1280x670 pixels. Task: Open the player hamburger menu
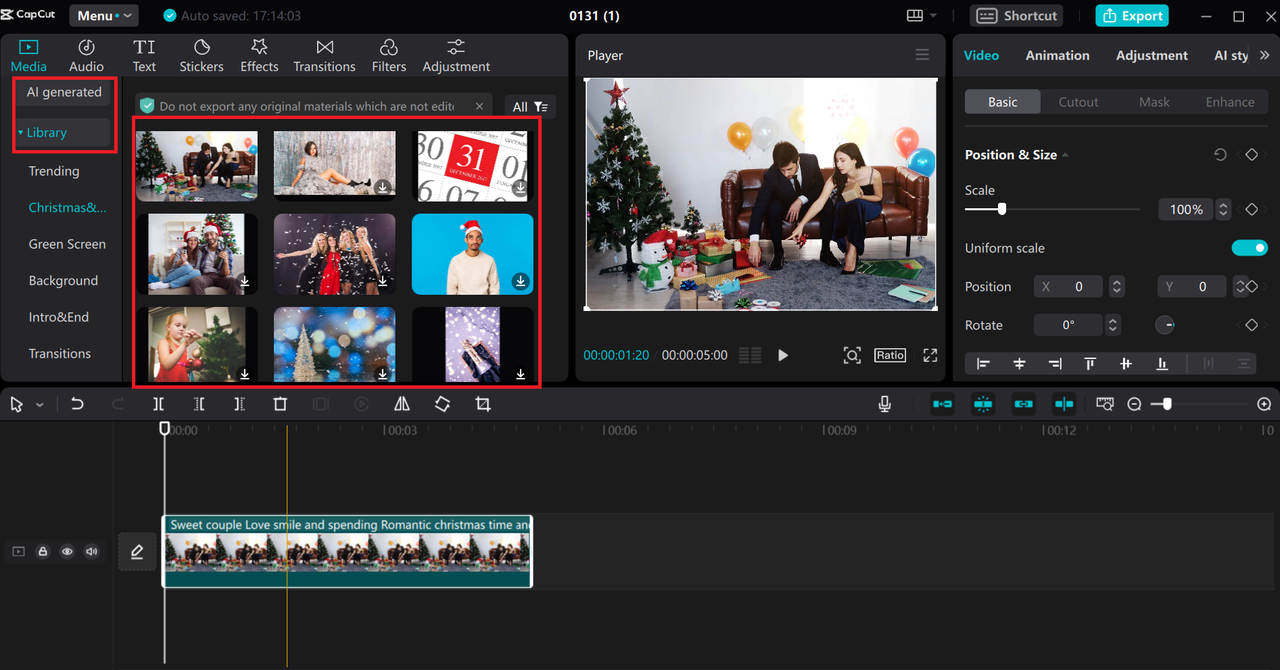pyautogui.click(x=922, y=55)
